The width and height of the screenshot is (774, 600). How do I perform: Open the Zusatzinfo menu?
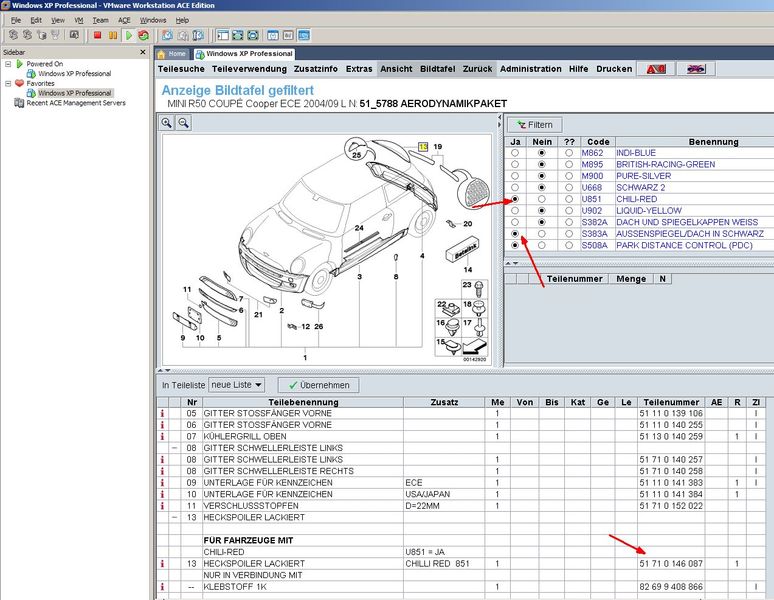coord(316,69)
